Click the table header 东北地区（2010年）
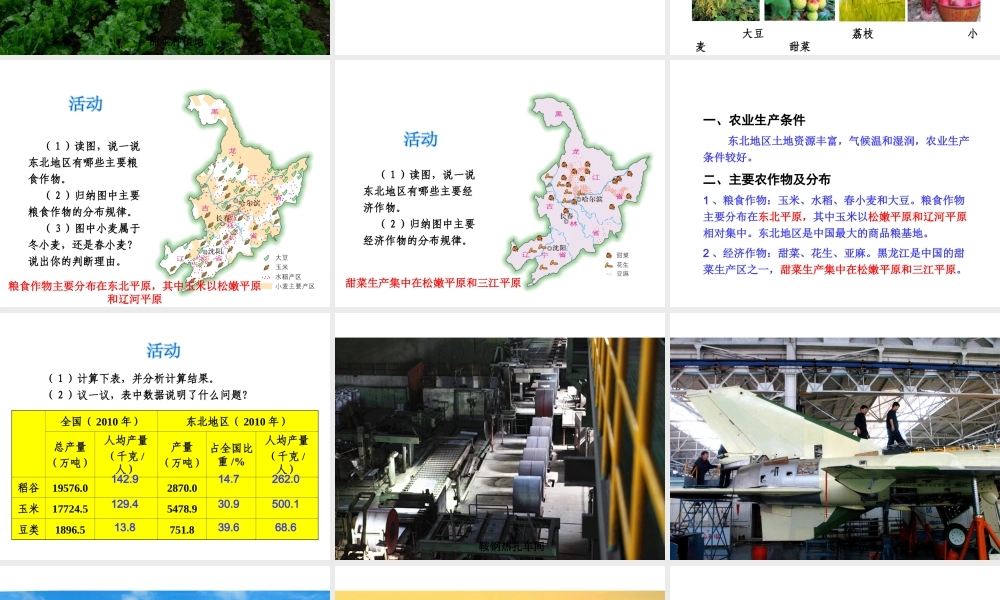1000x600 pixels. click(236, 421)
